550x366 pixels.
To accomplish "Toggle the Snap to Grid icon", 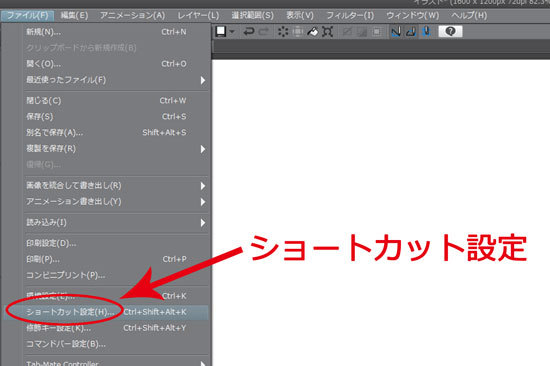I will coord(426,32).
